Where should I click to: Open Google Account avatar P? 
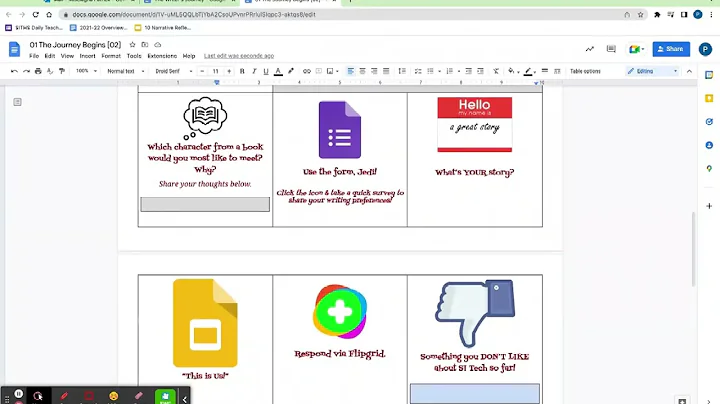[x=705, y=49]
